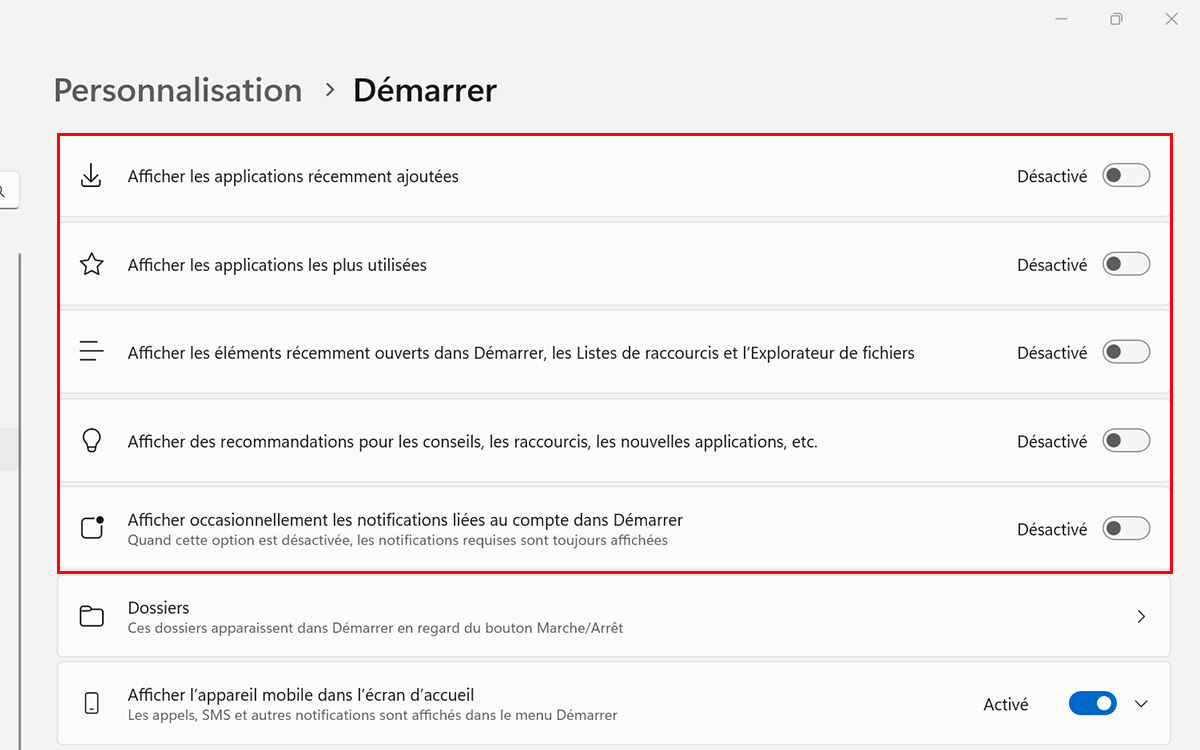This screenshot has width=1200, height=750.
Task: Click "Afficher les applications récemment ajoutées" label
Action: coord(293,176)
